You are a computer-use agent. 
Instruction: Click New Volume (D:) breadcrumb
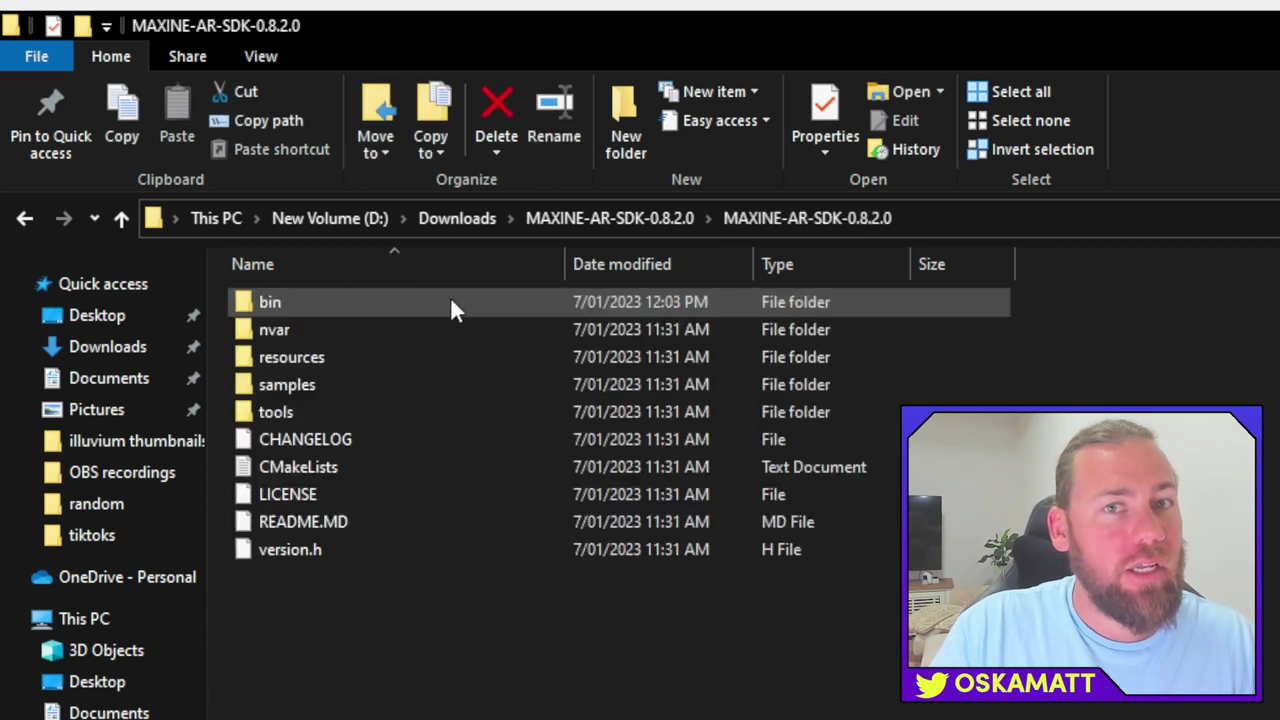tap(329, 218)
